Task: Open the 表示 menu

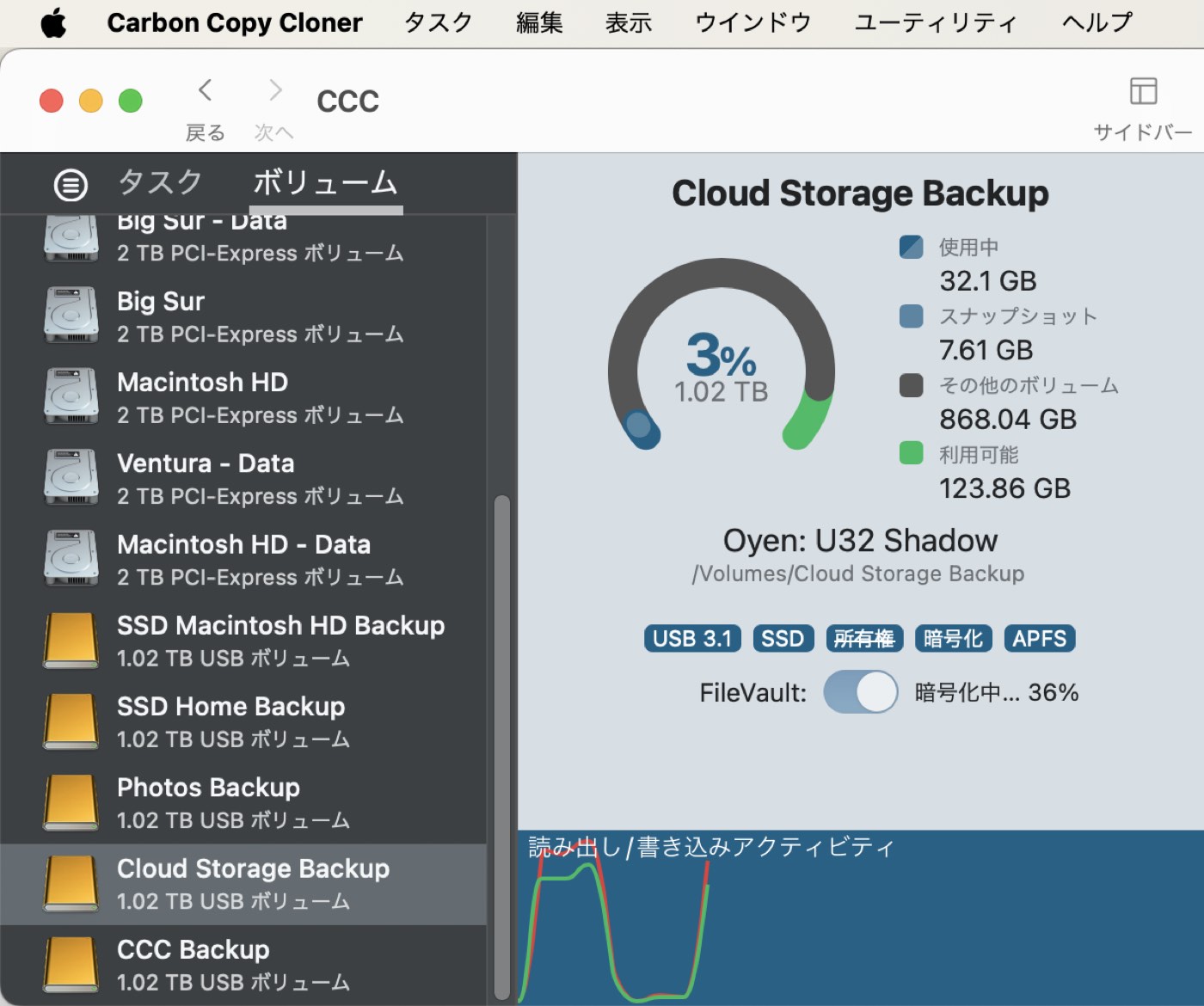Action: (x=629, y=23)
